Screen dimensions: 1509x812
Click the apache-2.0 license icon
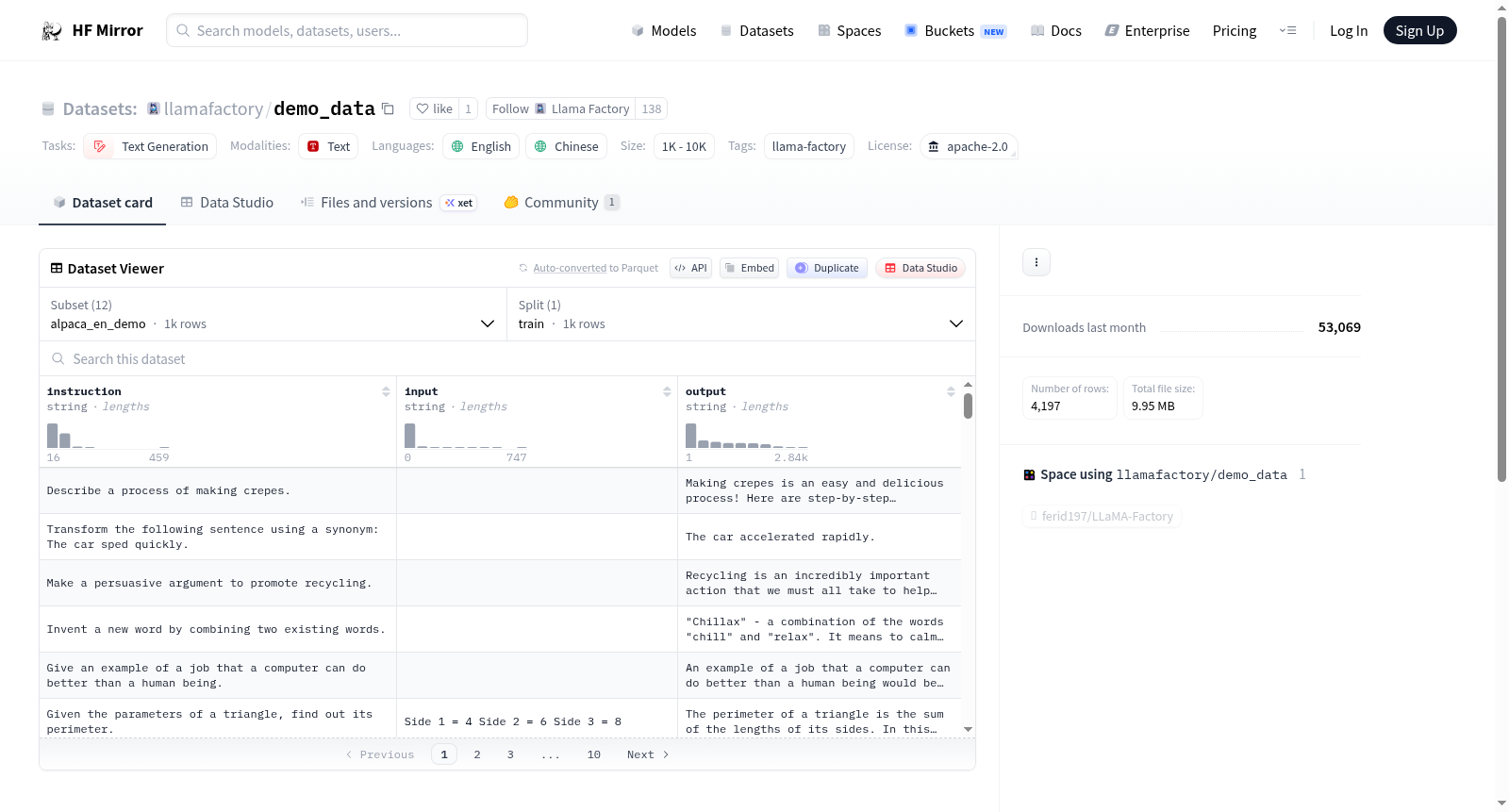coord(934,146)
